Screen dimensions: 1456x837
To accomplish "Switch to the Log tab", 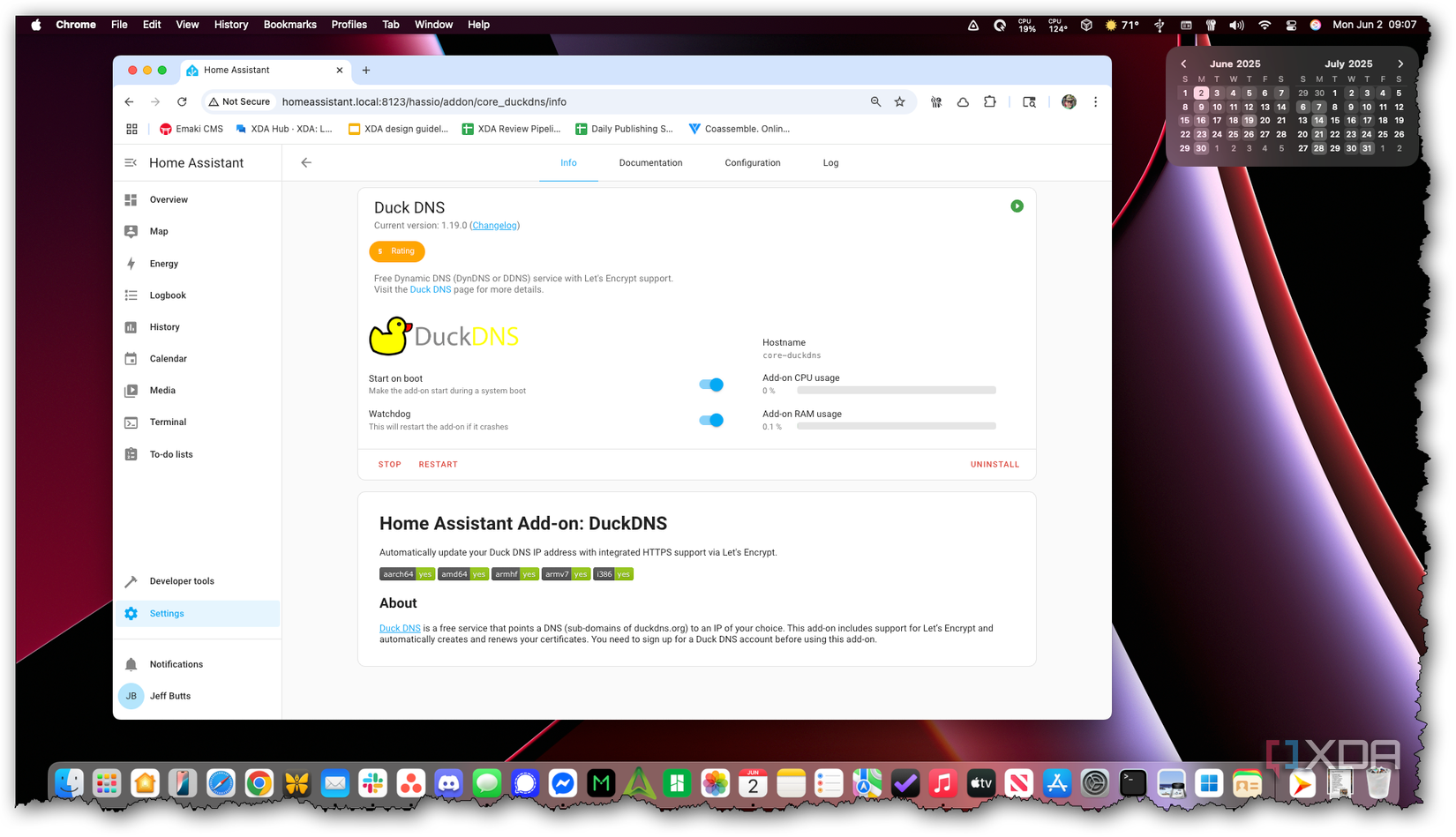I will (830, 163).
